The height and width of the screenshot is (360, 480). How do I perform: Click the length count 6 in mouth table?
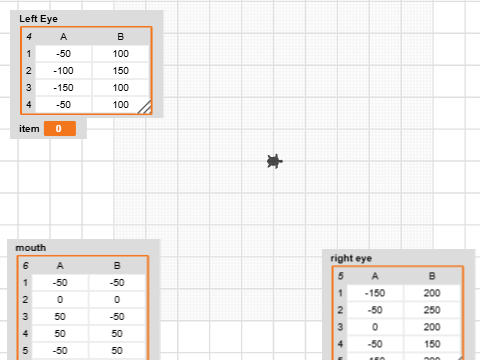click(25, 266)
